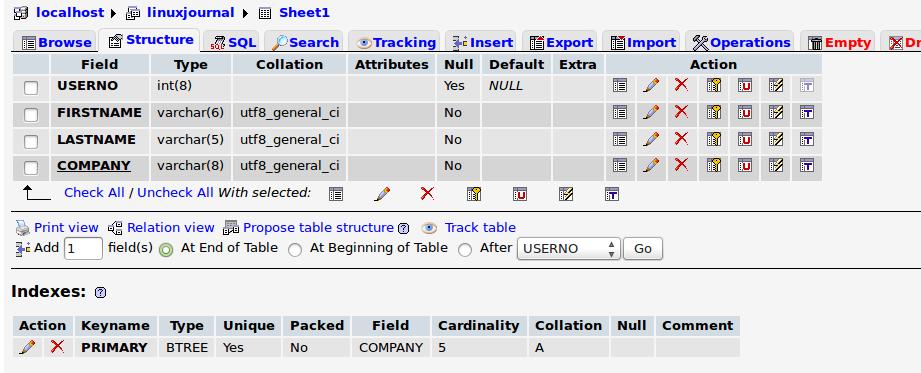Add index icon for USERNO row
921x373 pixels.
pos(776,86)
